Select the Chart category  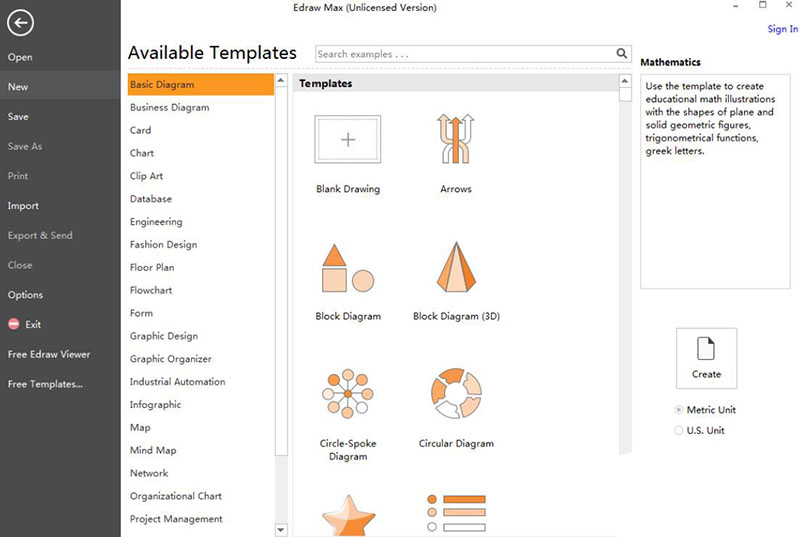(142, 153)
